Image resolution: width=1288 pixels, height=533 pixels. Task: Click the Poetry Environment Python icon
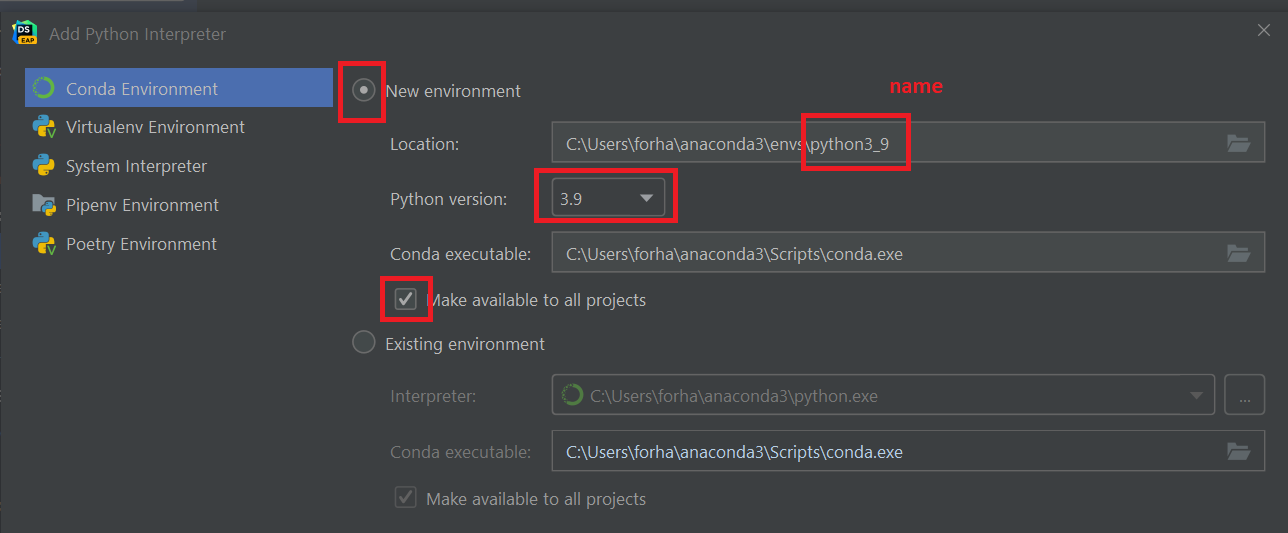click(43, 244)
